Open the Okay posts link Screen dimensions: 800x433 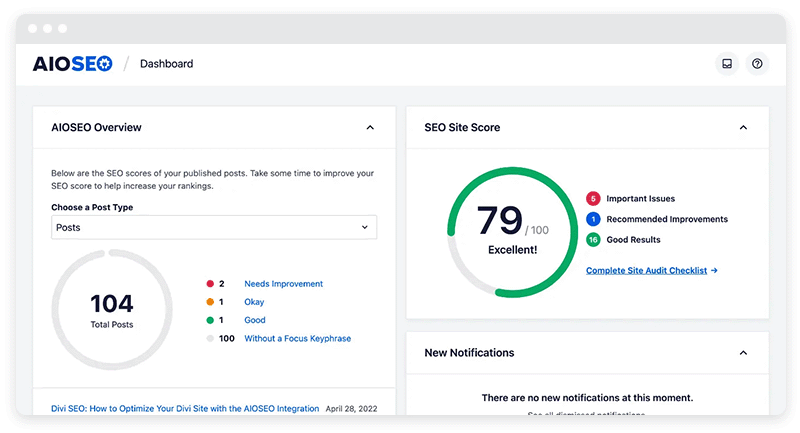pos(254,302)
